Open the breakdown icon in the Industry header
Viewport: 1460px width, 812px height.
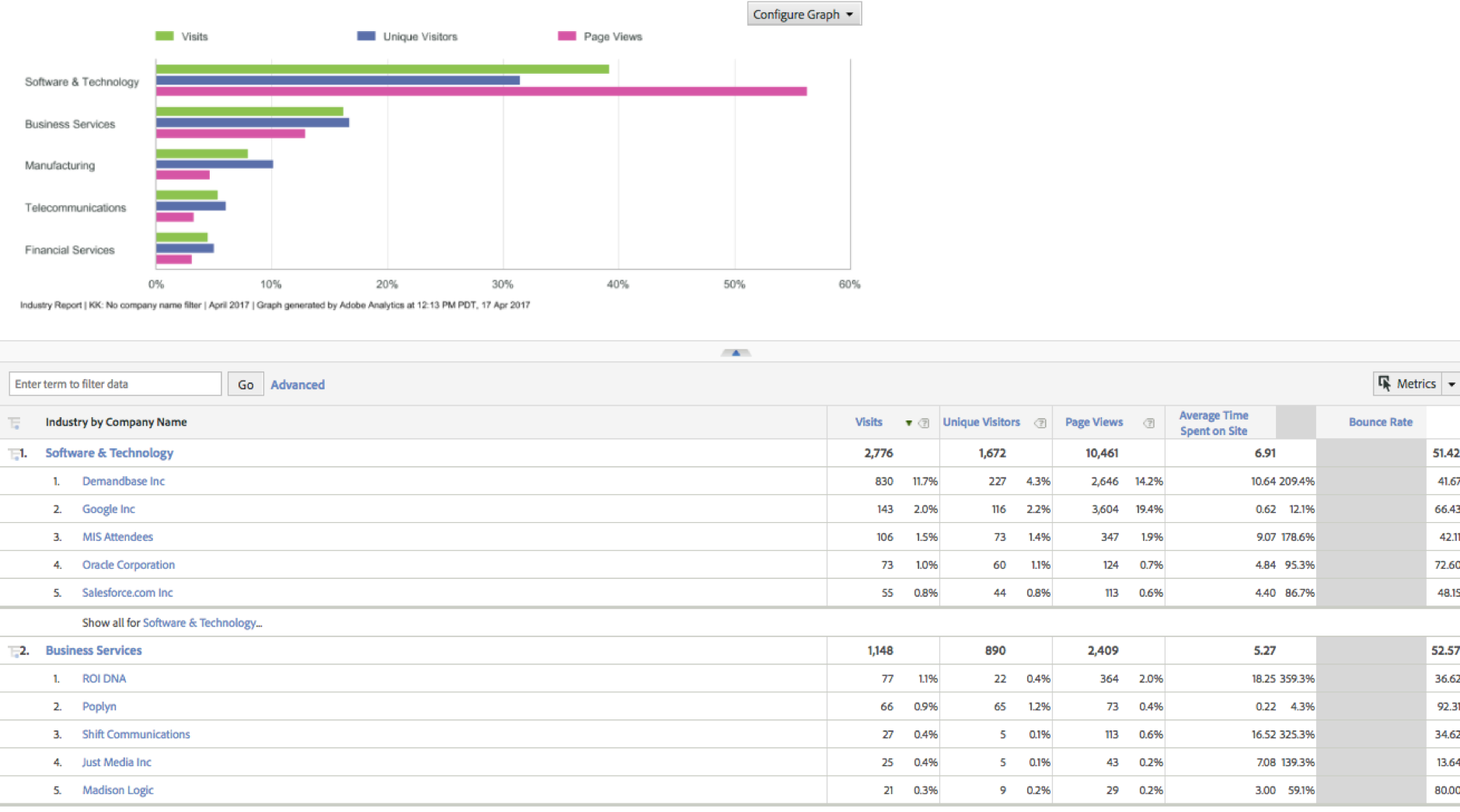coord(14,423)
